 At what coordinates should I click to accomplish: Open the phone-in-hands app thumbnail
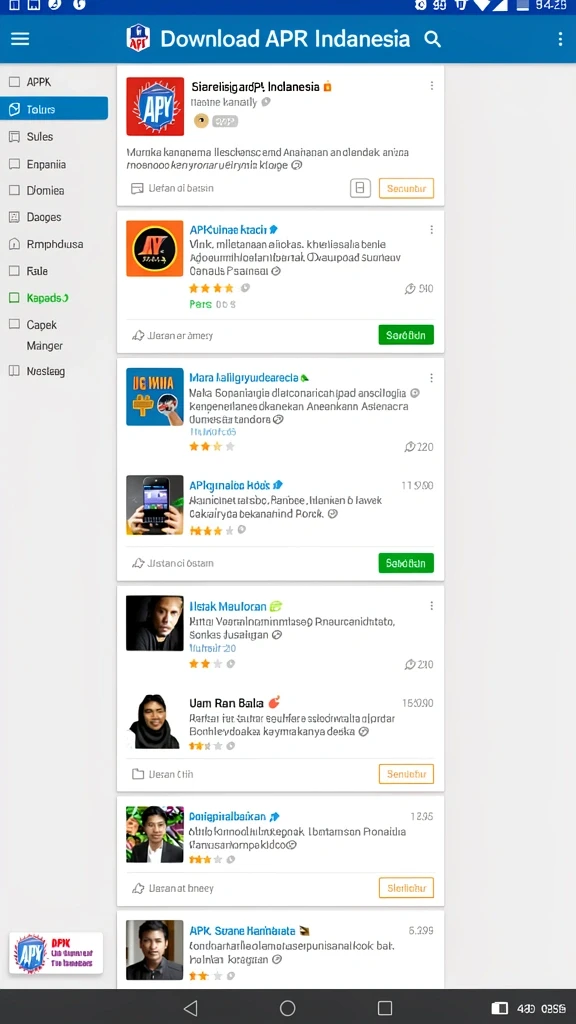tap(155, 505)
